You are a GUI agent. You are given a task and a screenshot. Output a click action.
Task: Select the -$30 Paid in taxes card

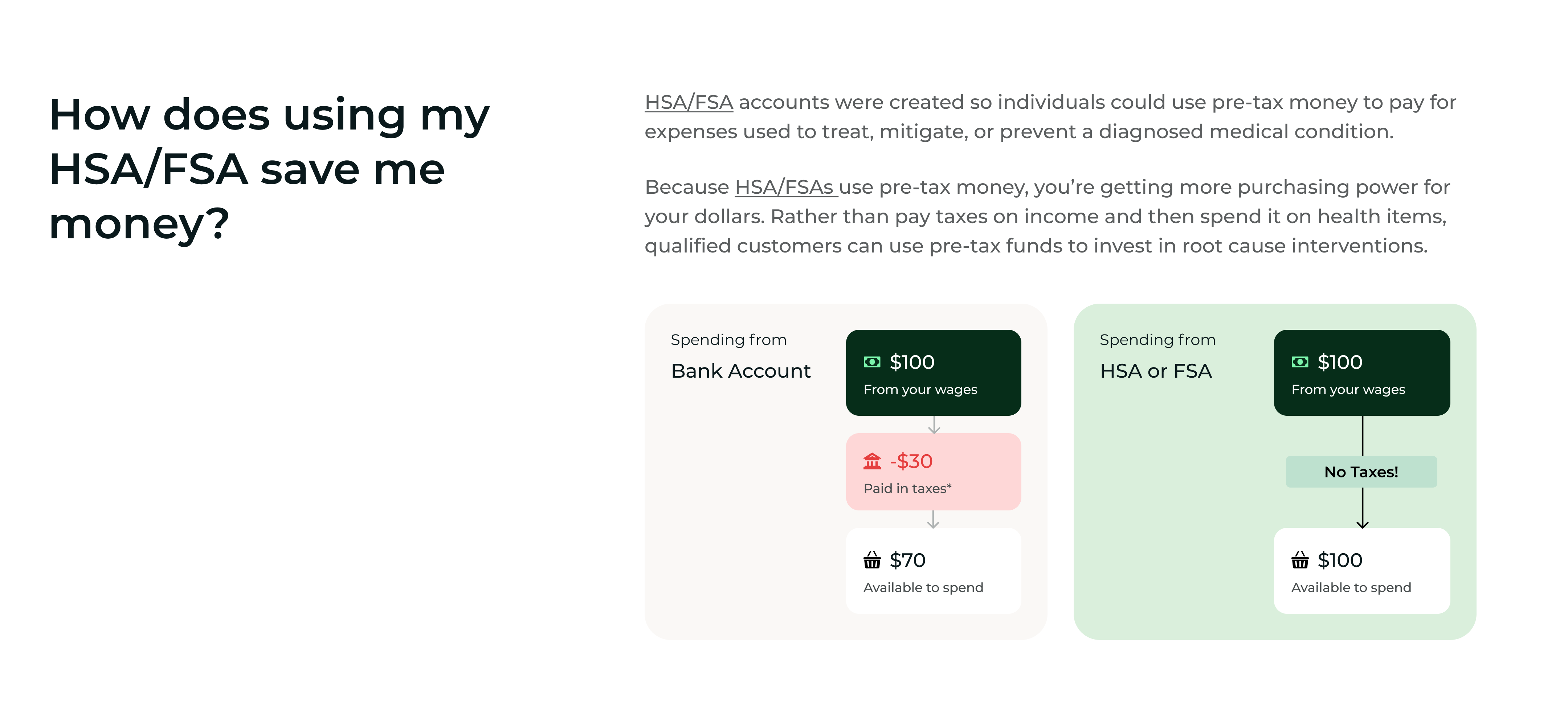(933, 472)
